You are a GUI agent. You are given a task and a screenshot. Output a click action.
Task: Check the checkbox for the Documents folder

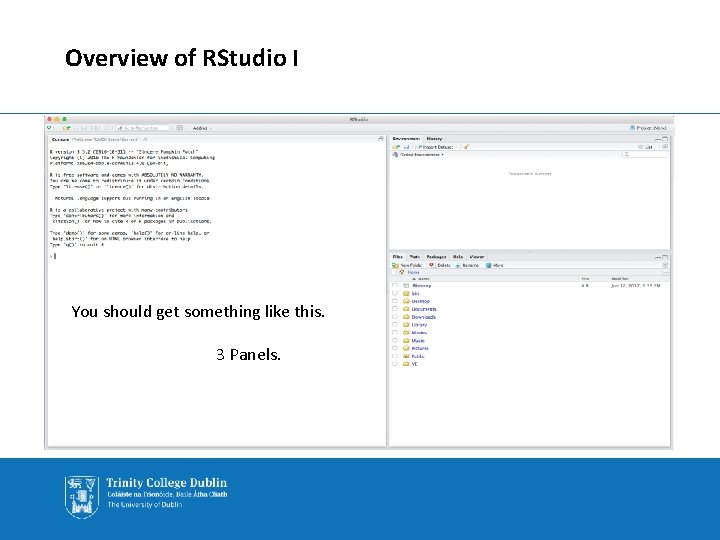point(394,309)
